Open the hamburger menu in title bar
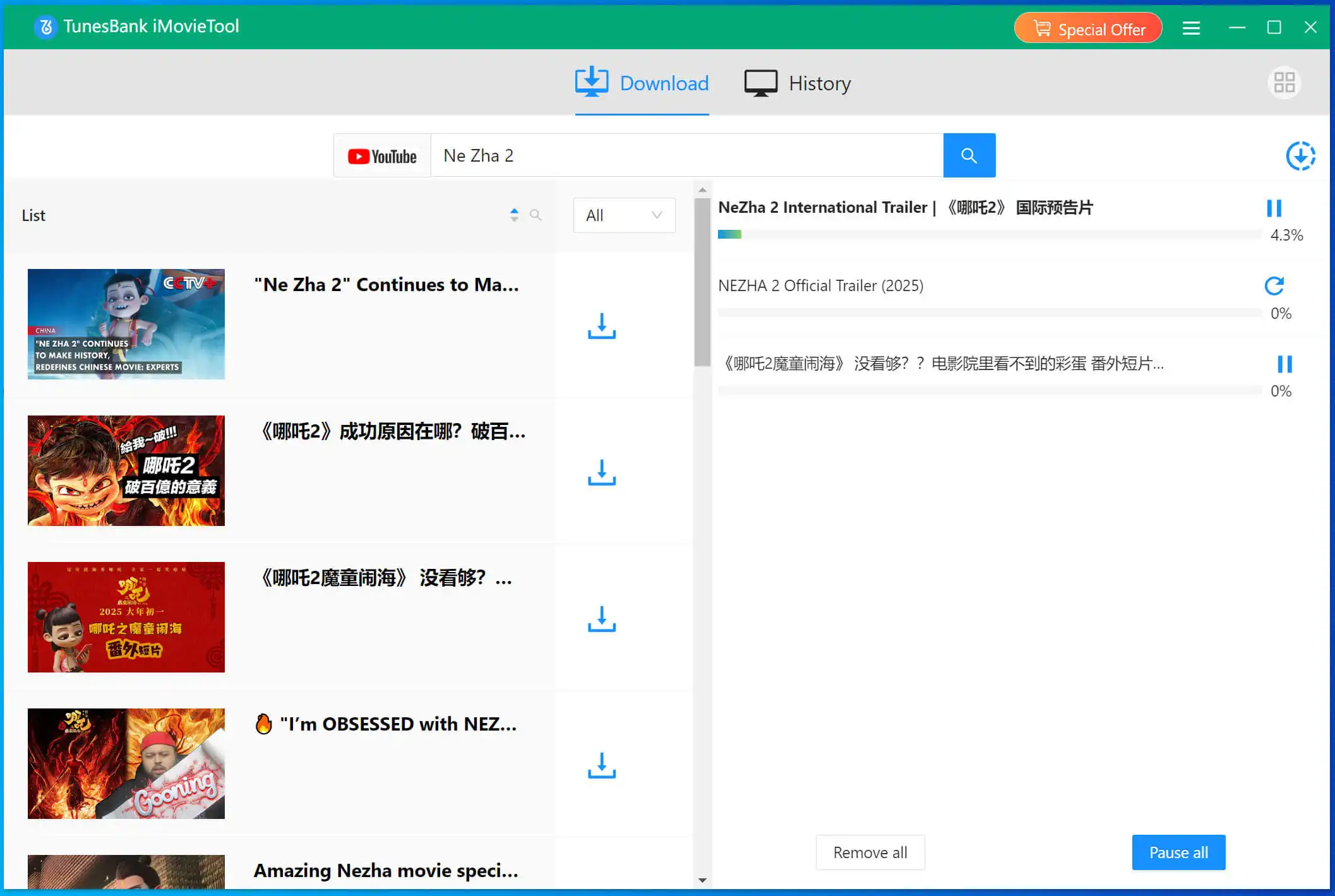 point(1191,28)
